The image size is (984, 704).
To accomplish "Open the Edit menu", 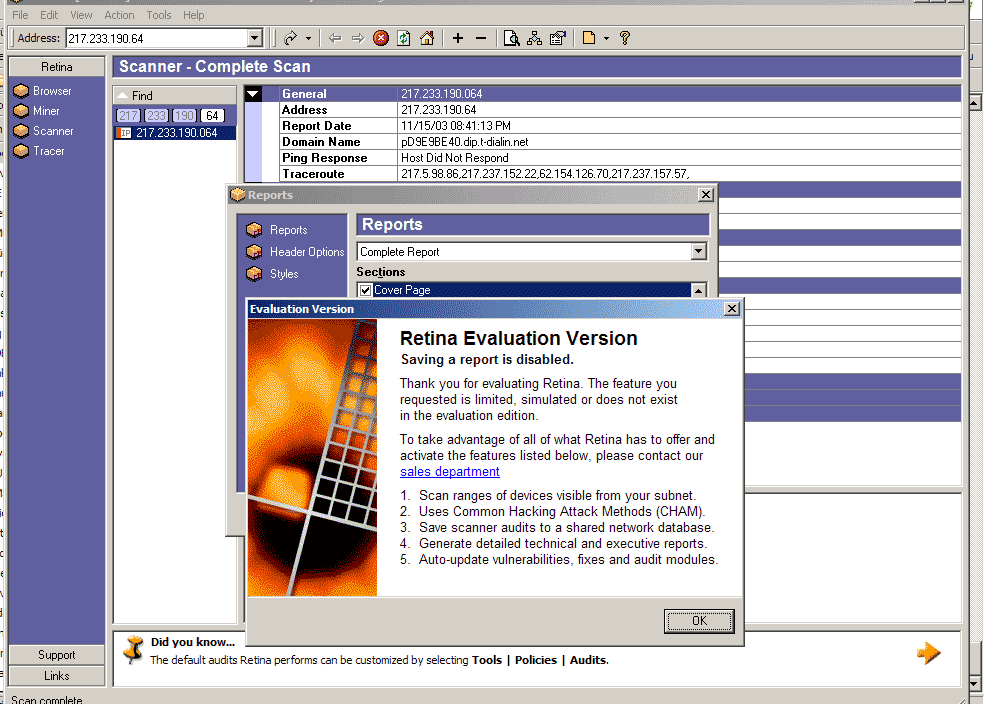I will tap(49, 15).
